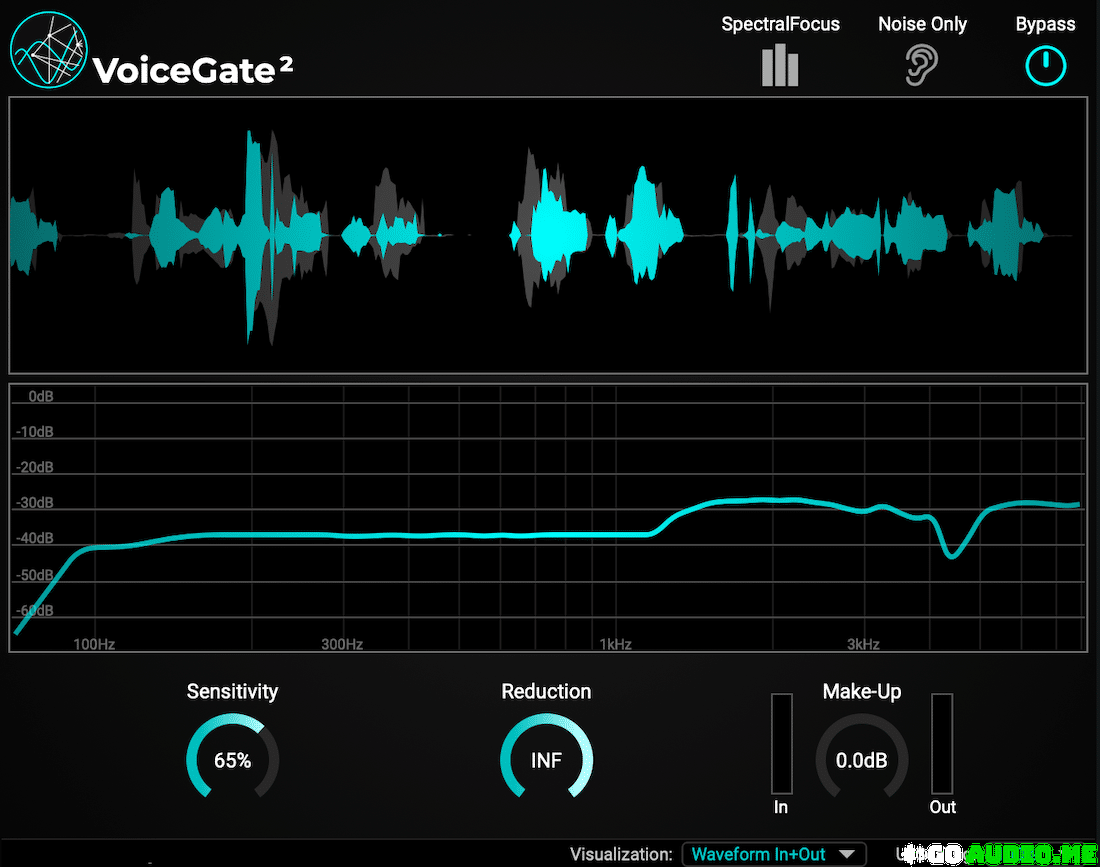Click the In level meter
1100x867 pixels.
pos(782,744)
